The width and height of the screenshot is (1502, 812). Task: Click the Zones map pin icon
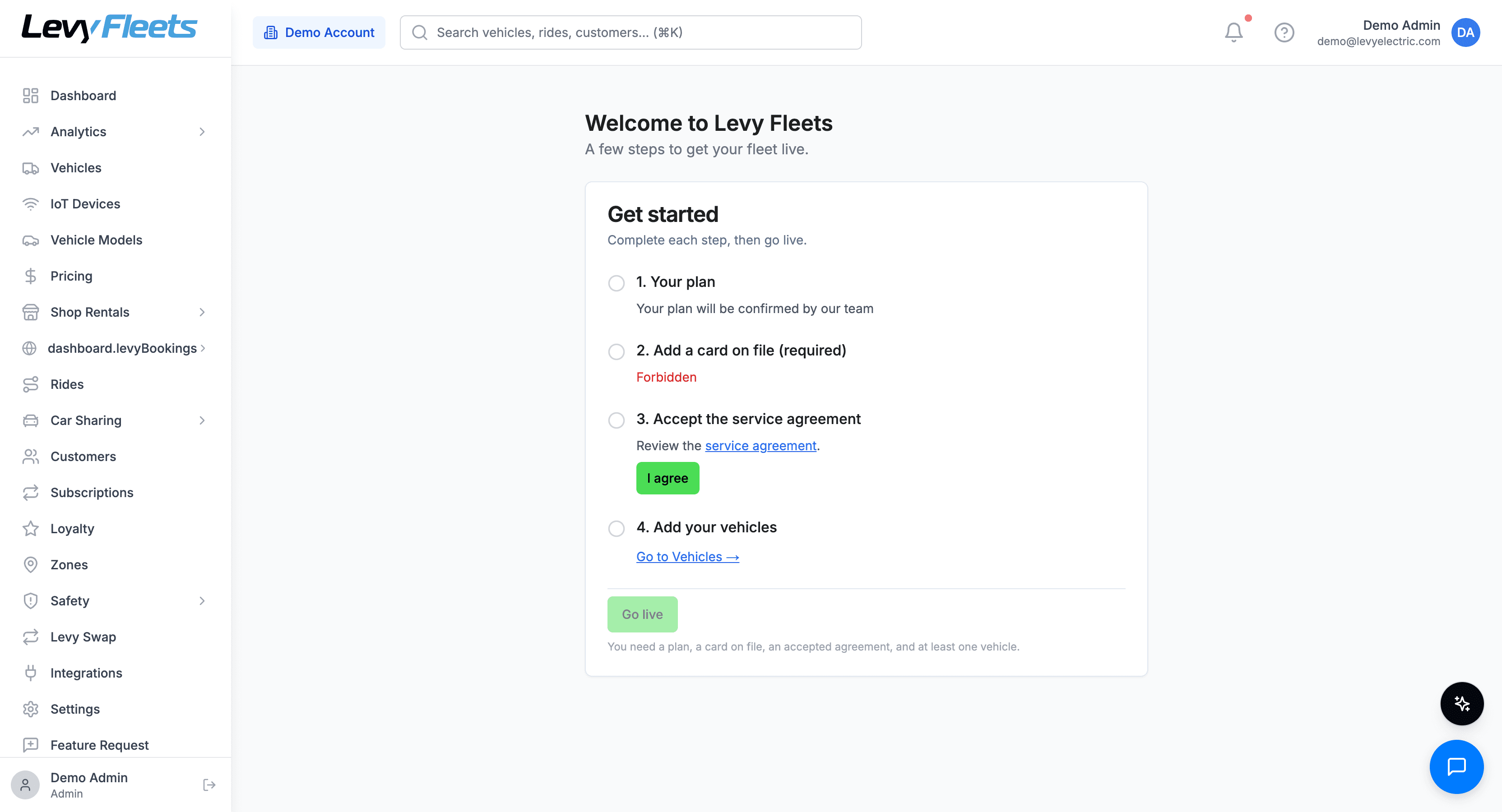(30, 565)
